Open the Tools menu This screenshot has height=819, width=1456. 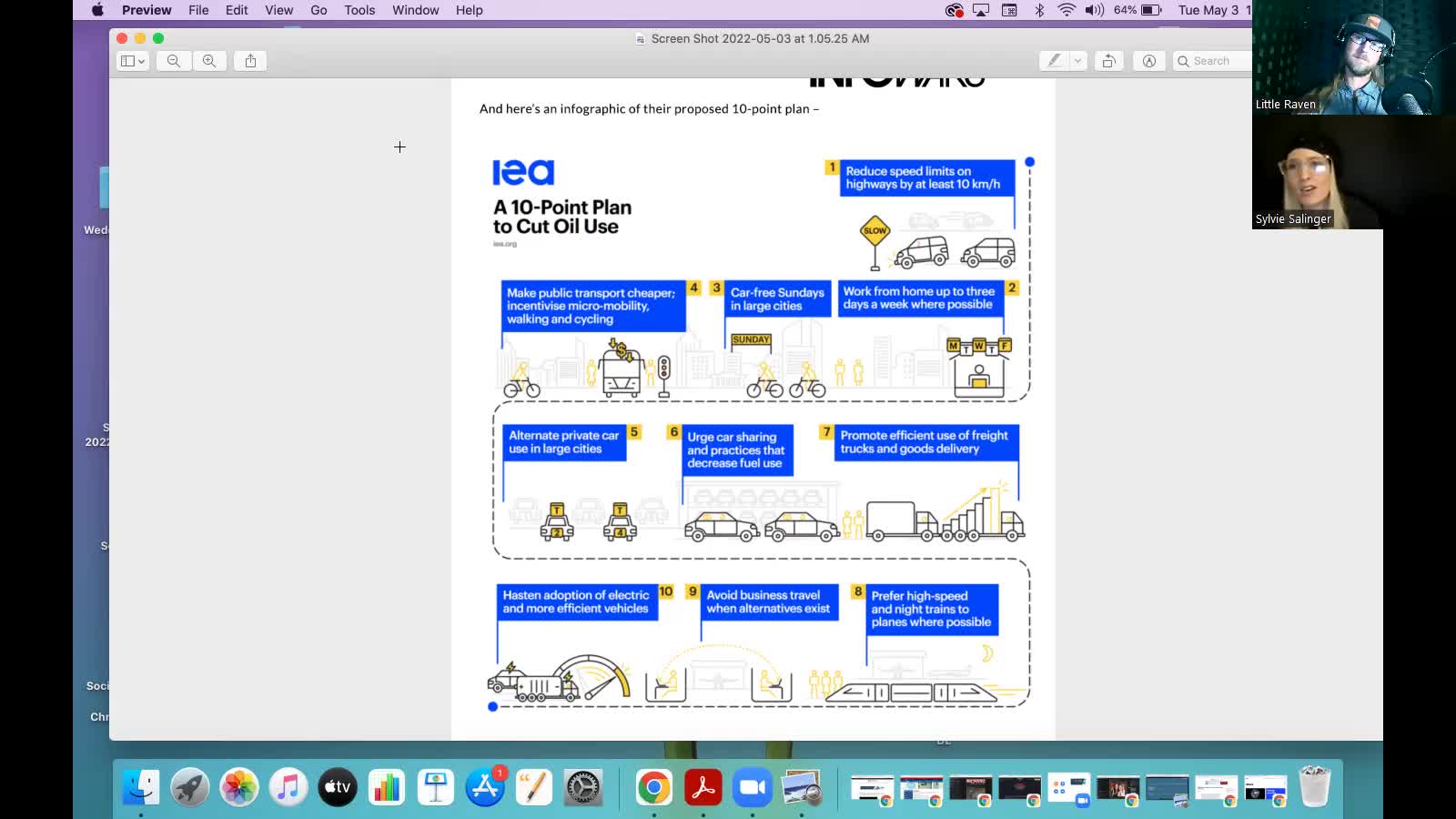pos(359,10)
